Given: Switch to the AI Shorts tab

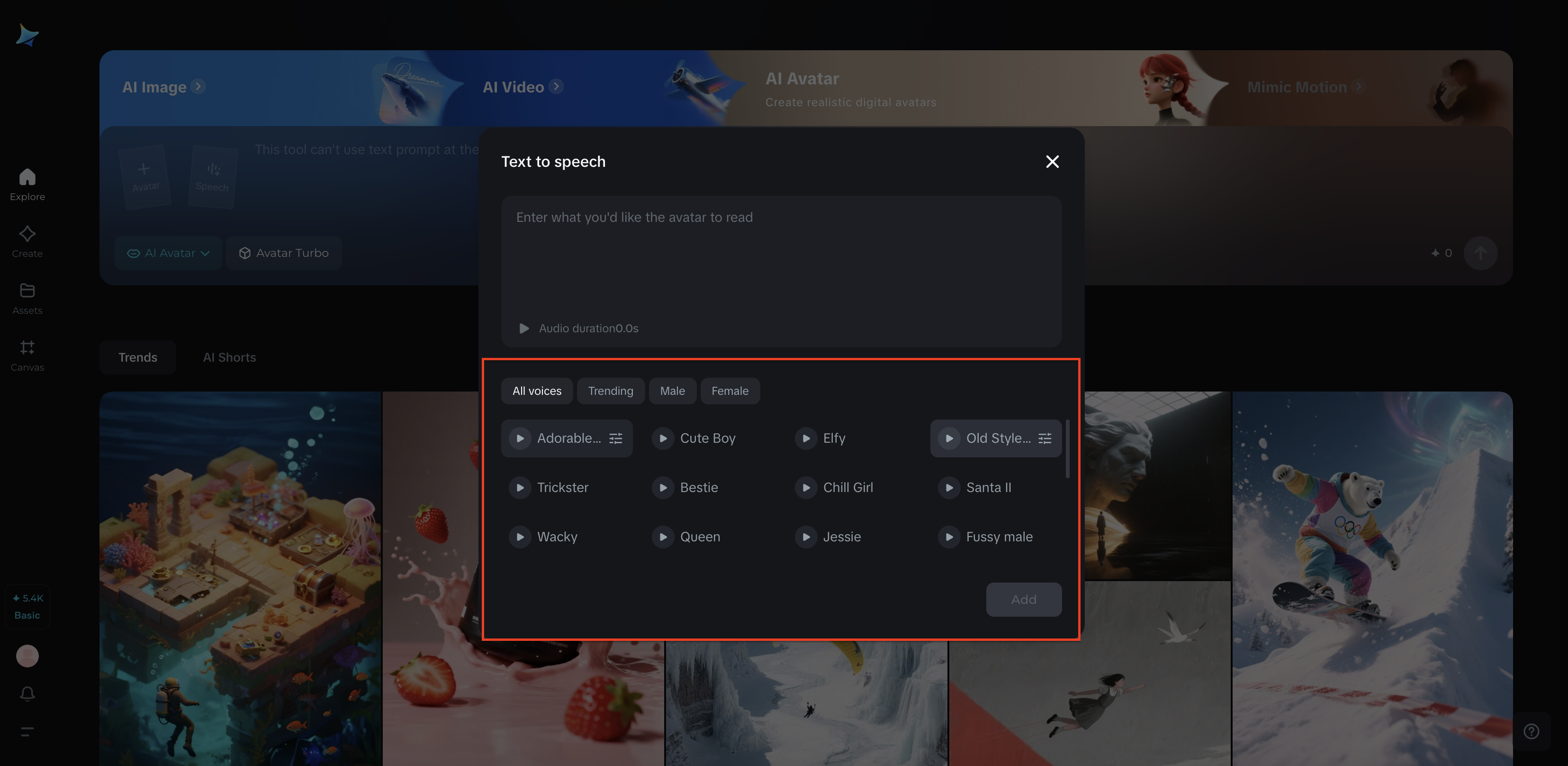Looking at the screenshot, I should 229,357.
